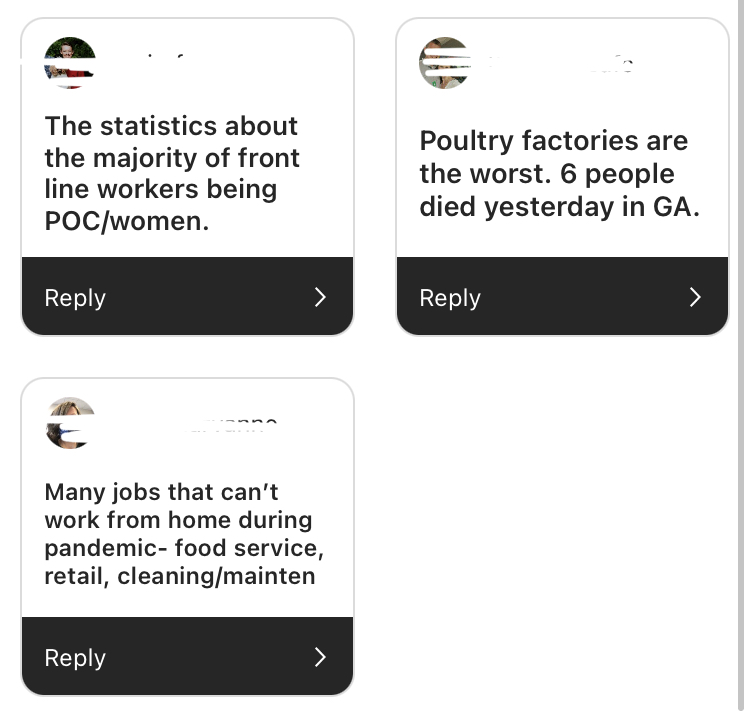This screenshot has height=717, width=750.
Task: Click the vertical scrollbar on the right edge
Action: click(741, 355)
